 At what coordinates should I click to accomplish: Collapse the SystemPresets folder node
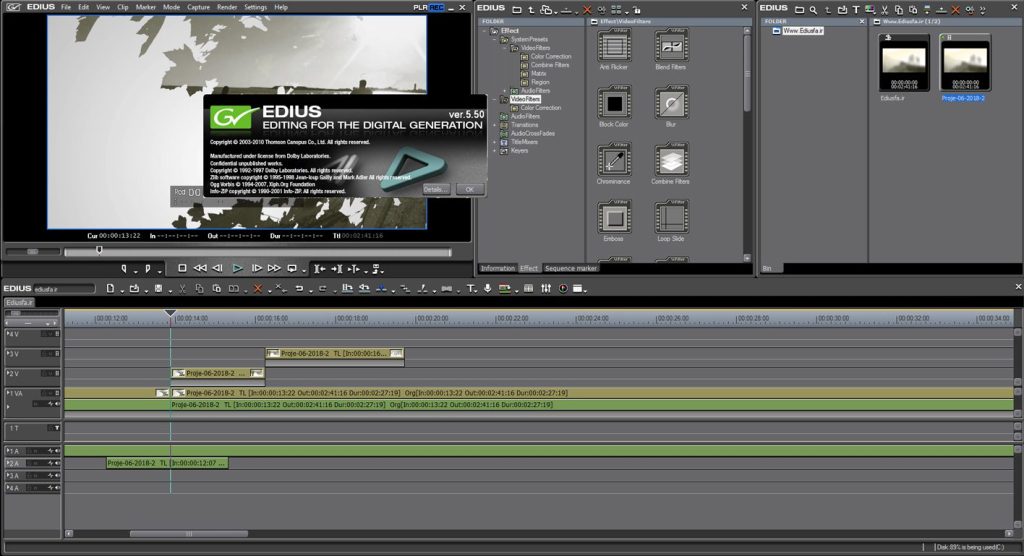494,39
